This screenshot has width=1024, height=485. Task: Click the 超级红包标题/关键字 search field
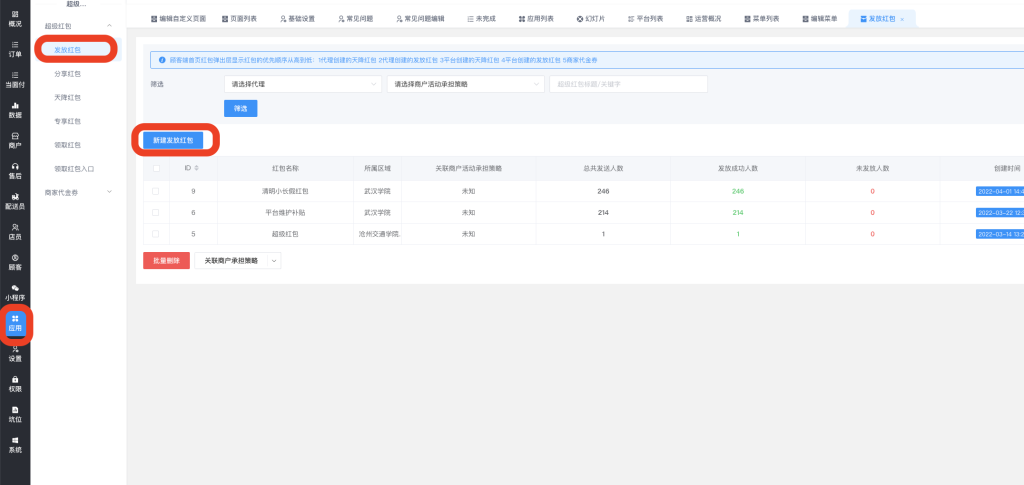(x=628, y=84)
